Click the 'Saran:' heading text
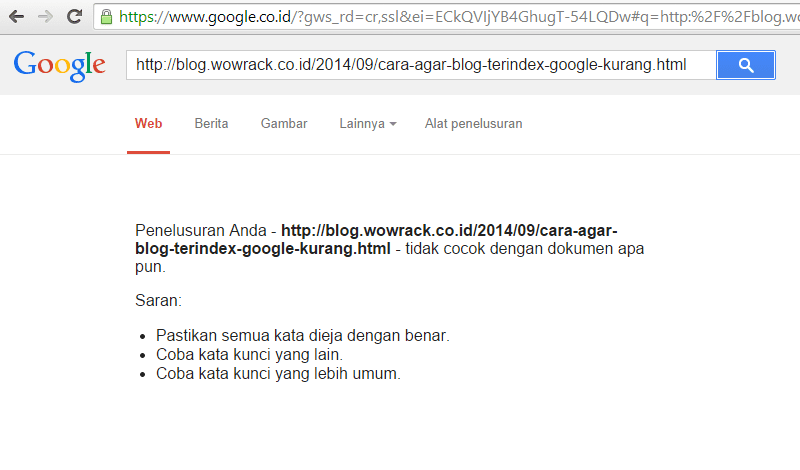800x470 pixels. coord(158,300)
